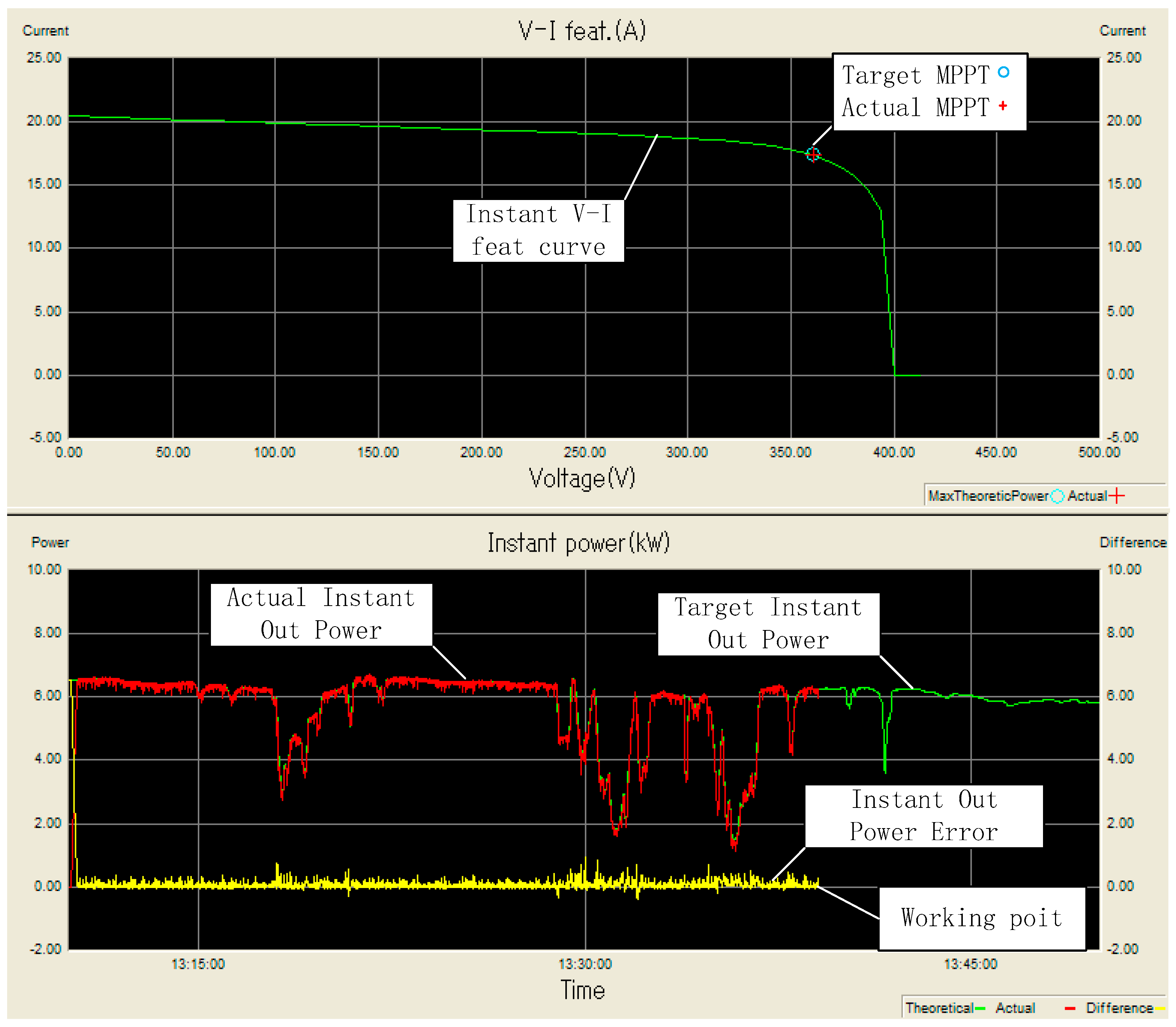This screenshot has height=1027, width=1176.
Task: Select the Instant V-I feat curve label
Action: point(538,231)
